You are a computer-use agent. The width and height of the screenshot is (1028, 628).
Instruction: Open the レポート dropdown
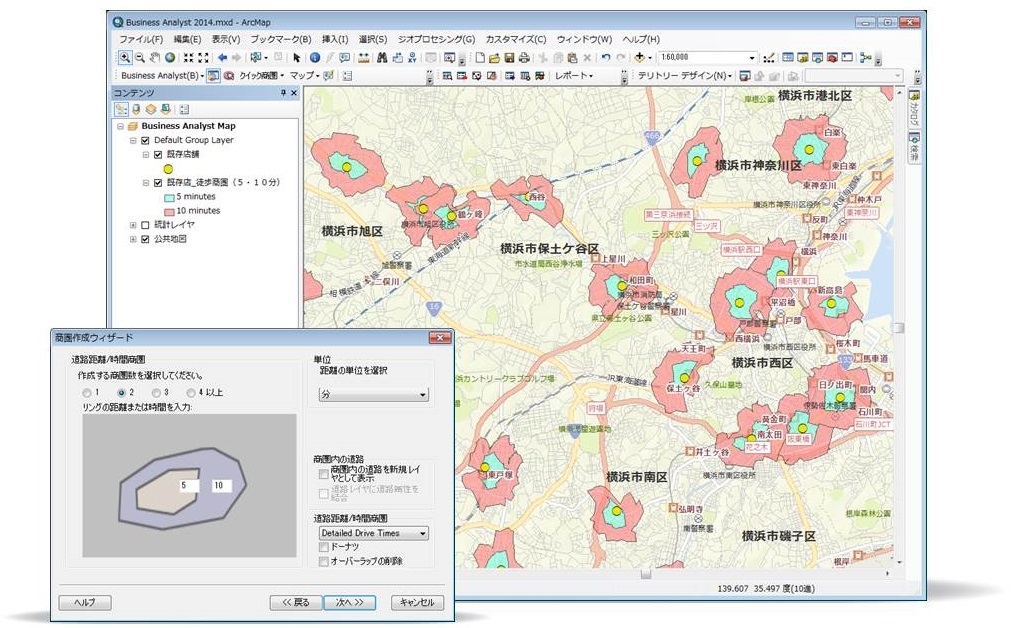click(574, 76)
